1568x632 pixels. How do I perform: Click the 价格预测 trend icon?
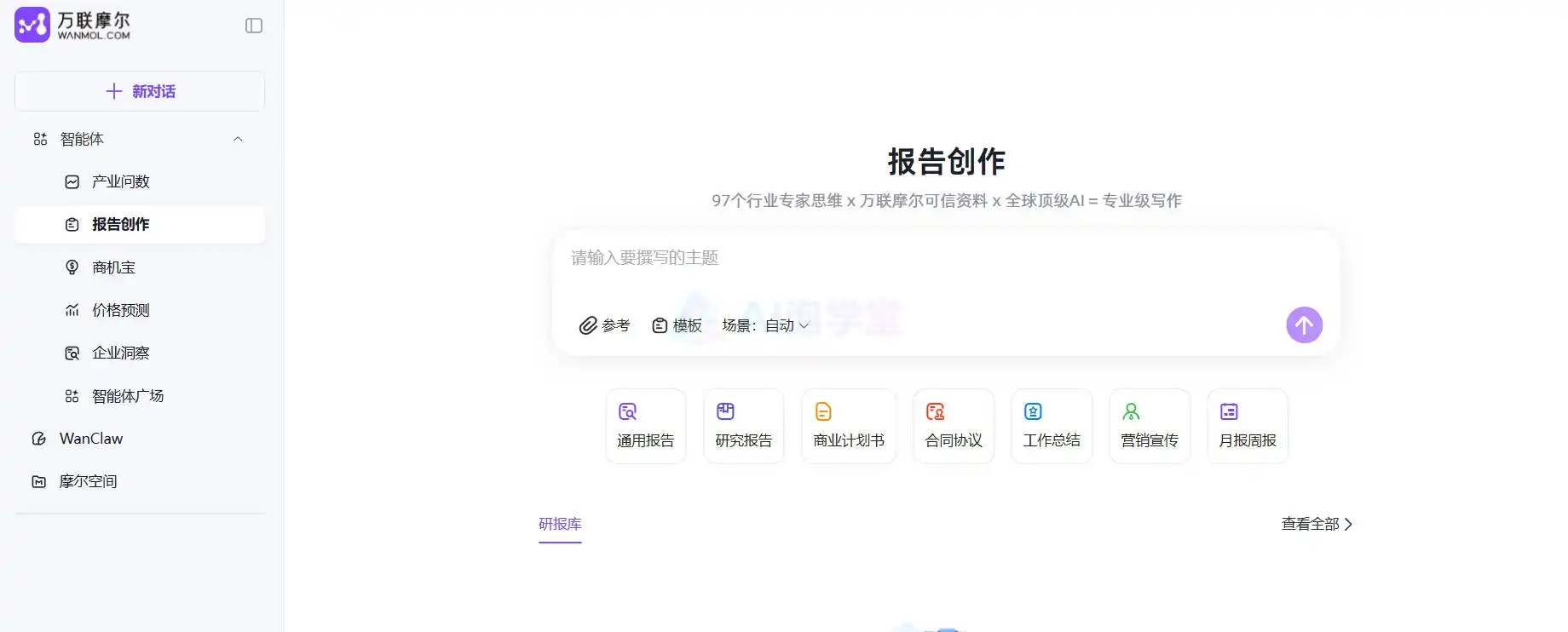click(72, 310)
